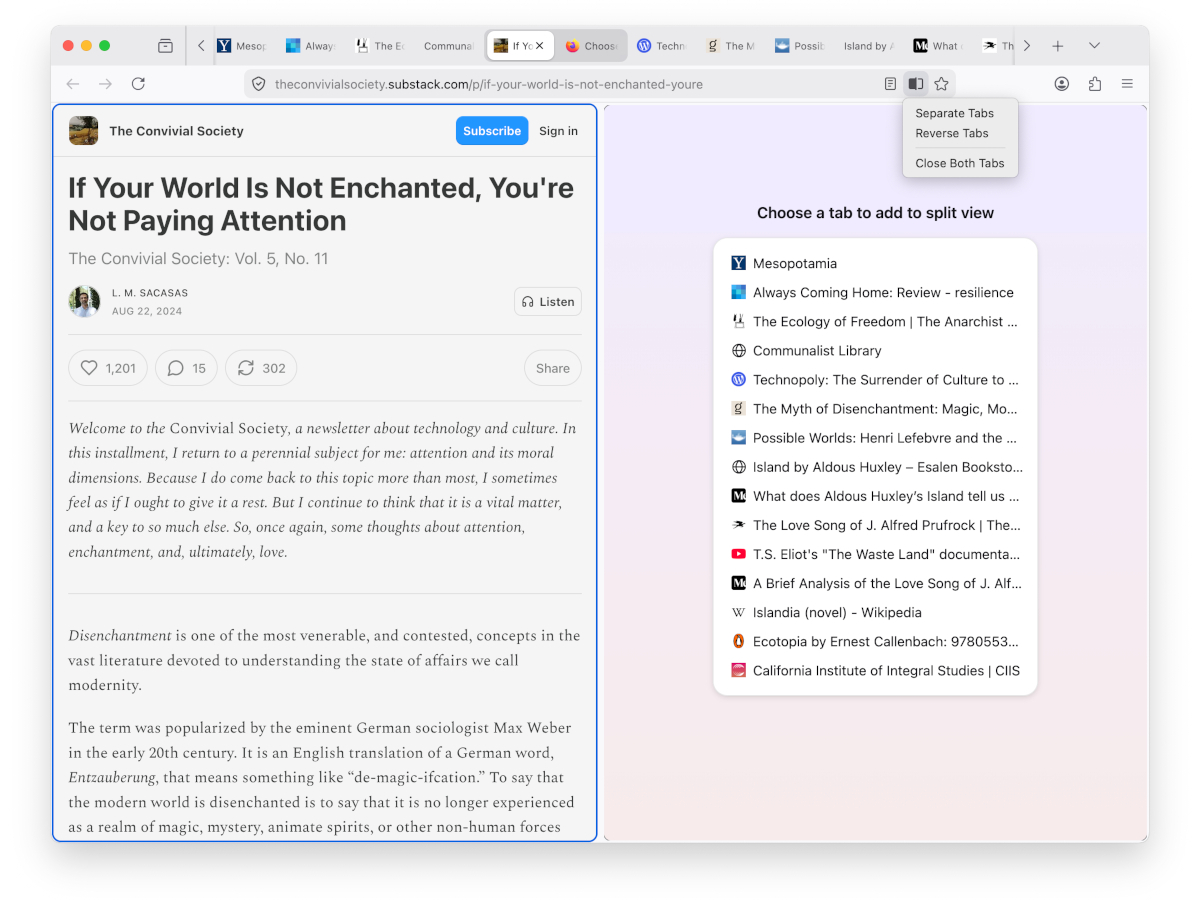This screenshot has width=1200, height=900.
Task: Open the hamburger application menu
Action: 1127,84
